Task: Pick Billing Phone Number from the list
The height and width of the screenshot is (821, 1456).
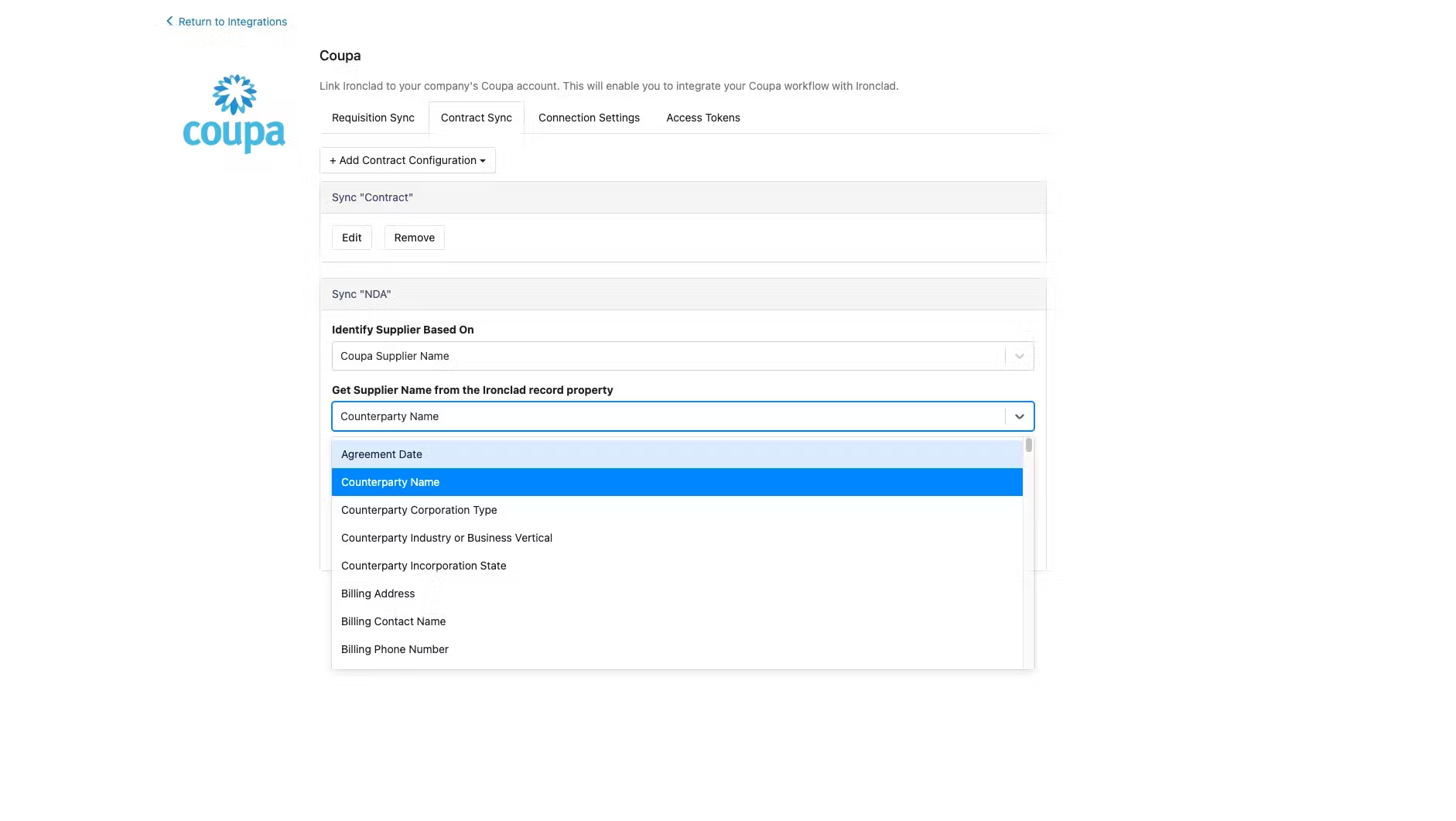Action: (677, 649)
